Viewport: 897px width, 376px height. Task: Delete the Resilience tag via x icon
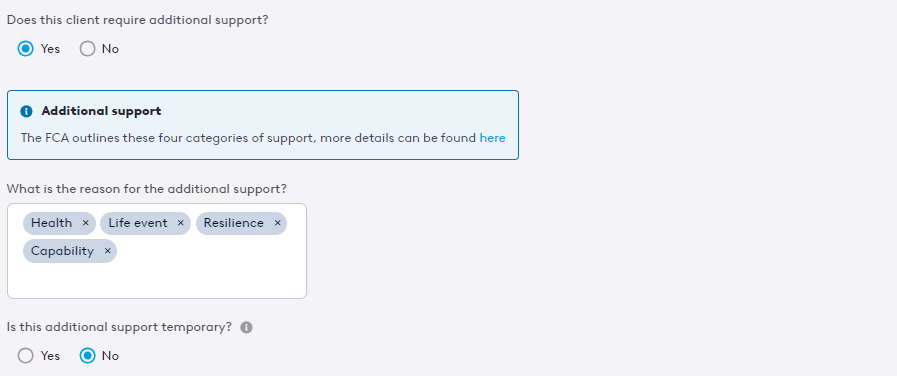pos(277,223)
